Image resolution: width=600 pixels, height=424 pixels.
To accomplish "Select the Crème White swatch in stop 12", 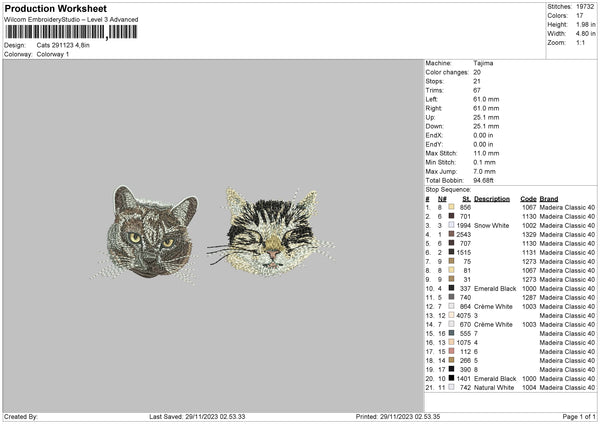I will [x=452, y=306].
